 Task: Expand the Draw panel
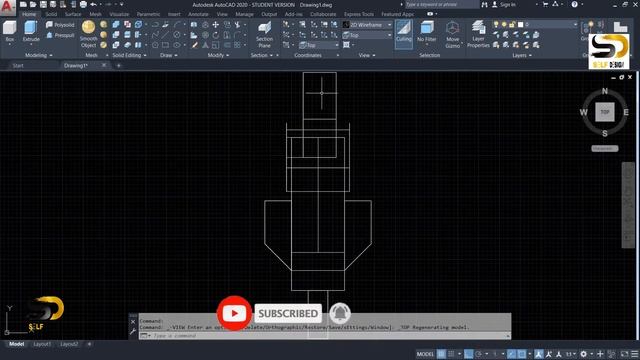[169, 55]
